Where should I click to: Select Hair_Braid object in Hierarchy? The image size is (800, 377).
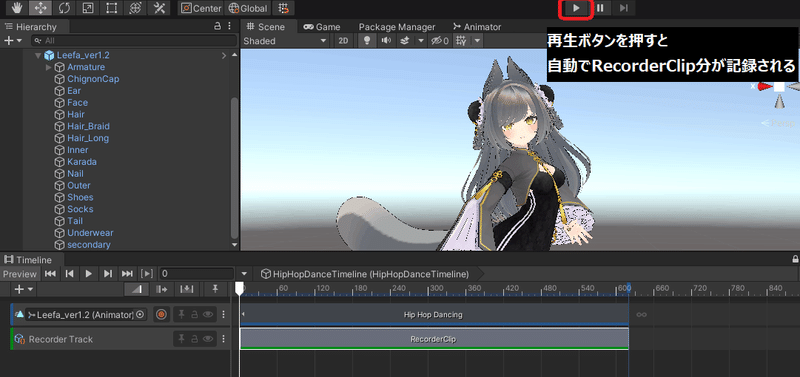[x=88, y=126]
